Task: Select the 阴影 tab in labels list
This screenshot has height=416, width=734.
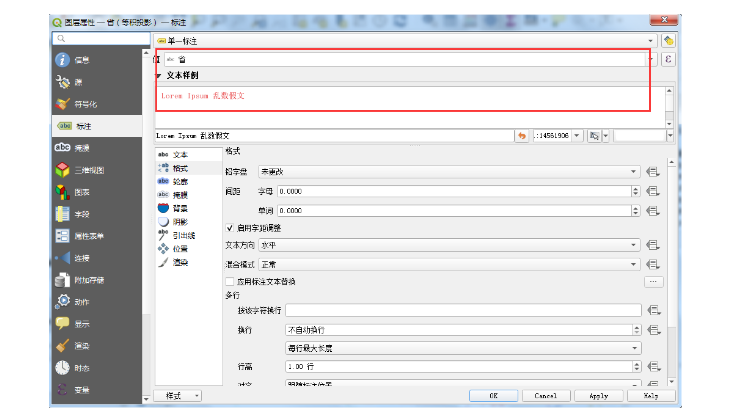Action: click(189, 222)
